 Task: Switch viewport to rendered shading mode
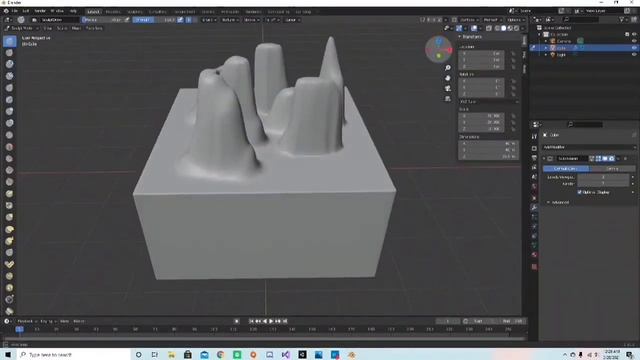coord(517,28)
